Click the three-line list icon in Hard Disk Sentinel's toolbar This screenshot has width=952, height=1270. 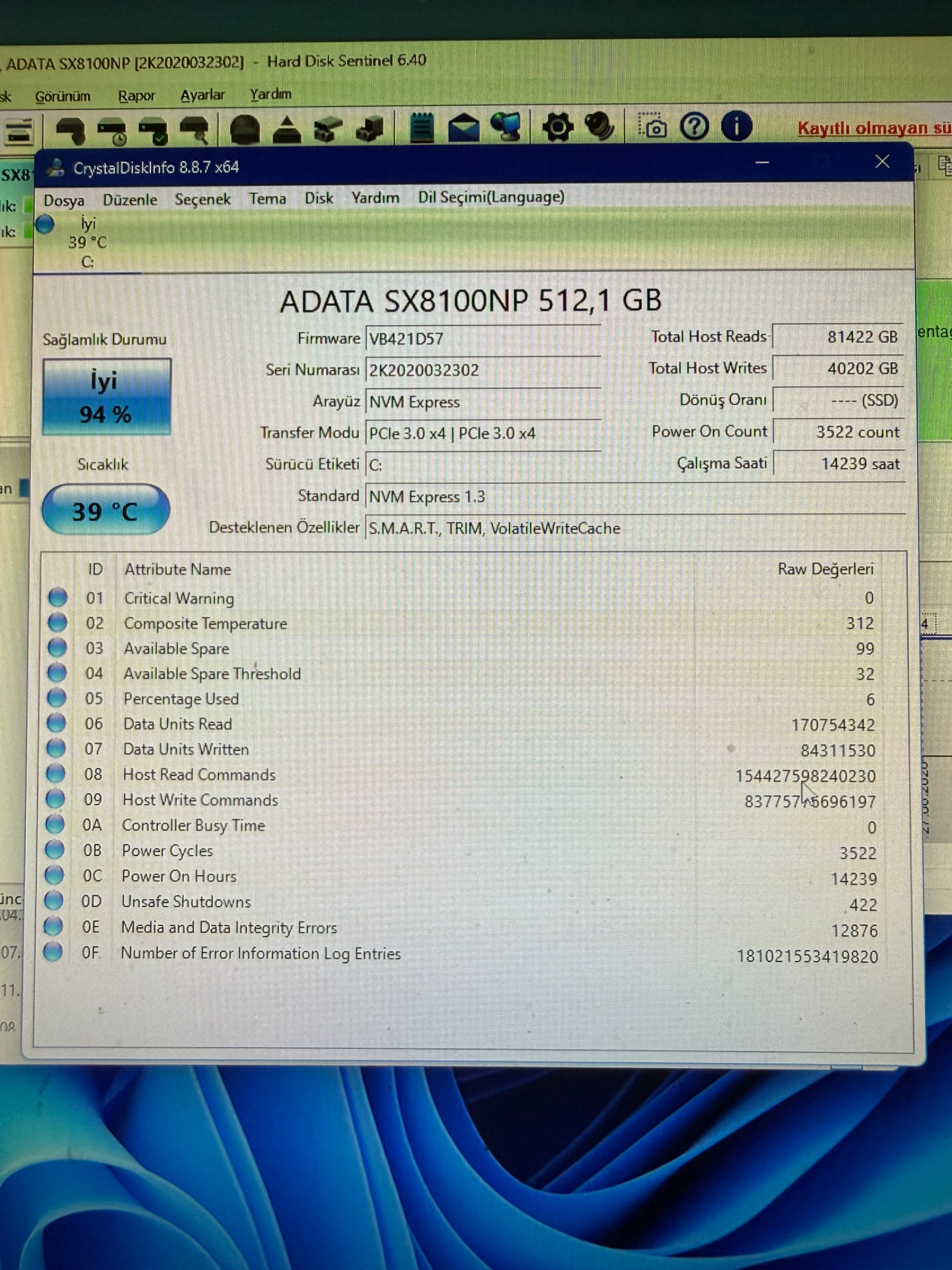[x=19, y=131]
